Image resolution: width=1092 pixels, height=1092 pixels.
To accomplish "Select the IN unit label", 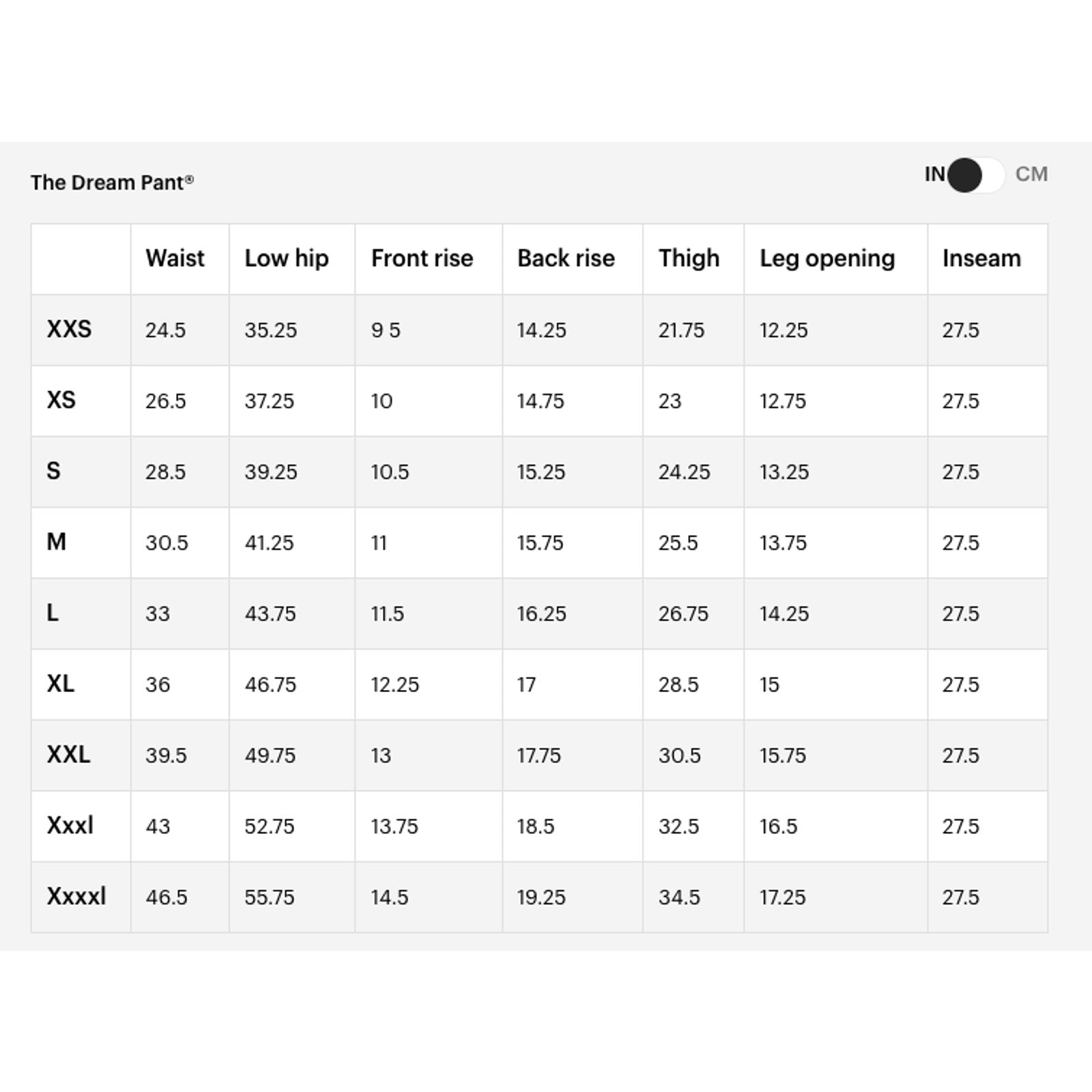I will (934, 175).
